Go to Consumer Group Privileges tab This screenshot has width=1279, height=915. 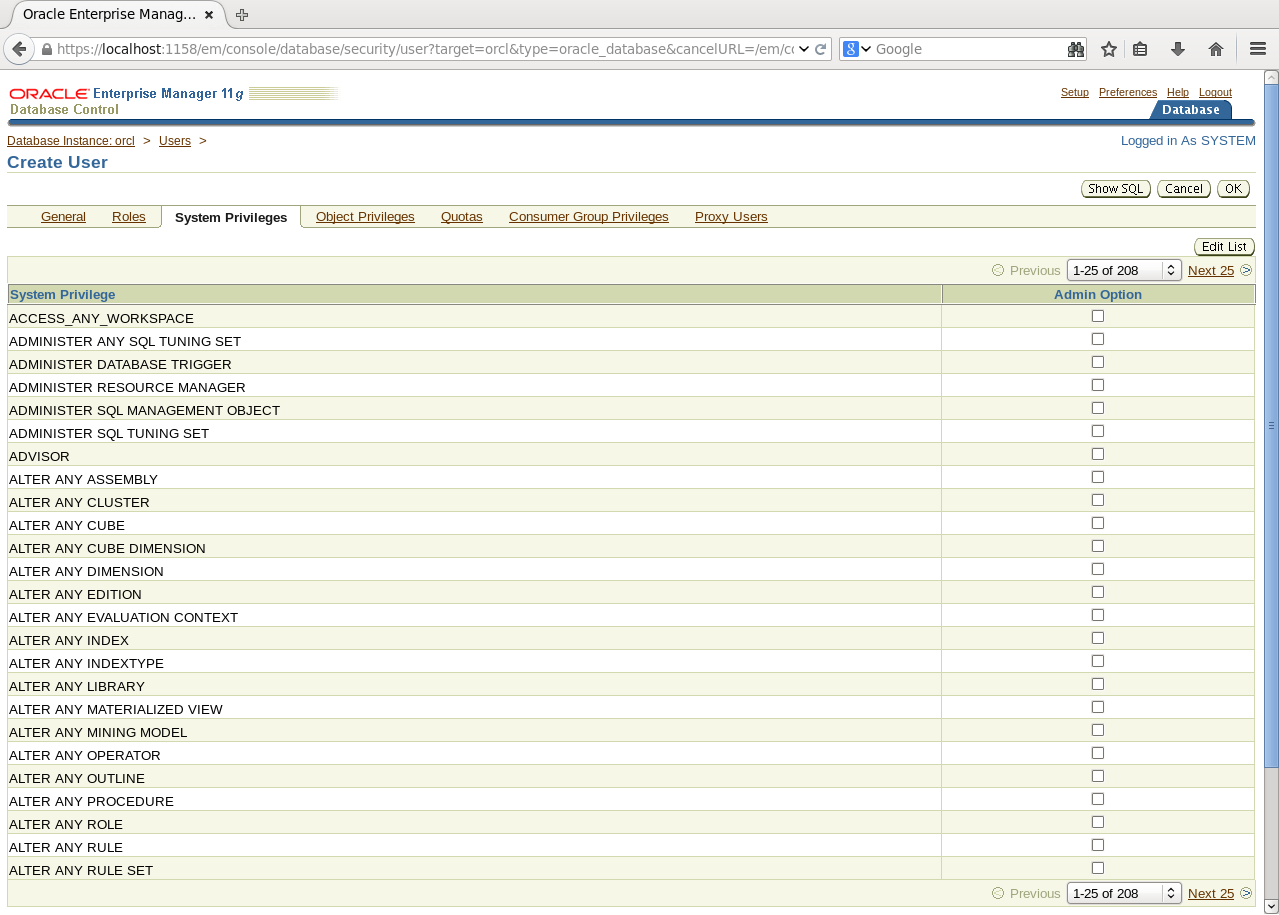point(589,217)
